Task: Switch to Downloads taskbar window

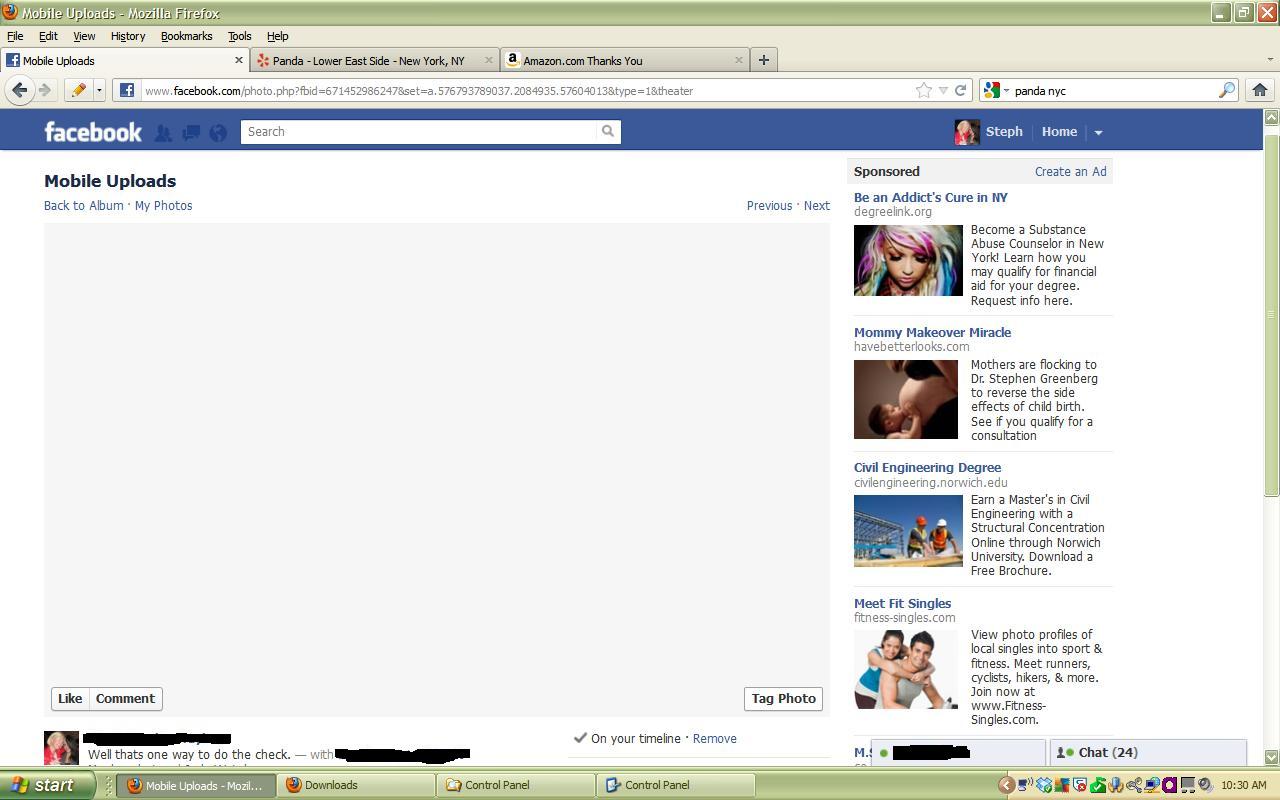Action: point(356,785)
